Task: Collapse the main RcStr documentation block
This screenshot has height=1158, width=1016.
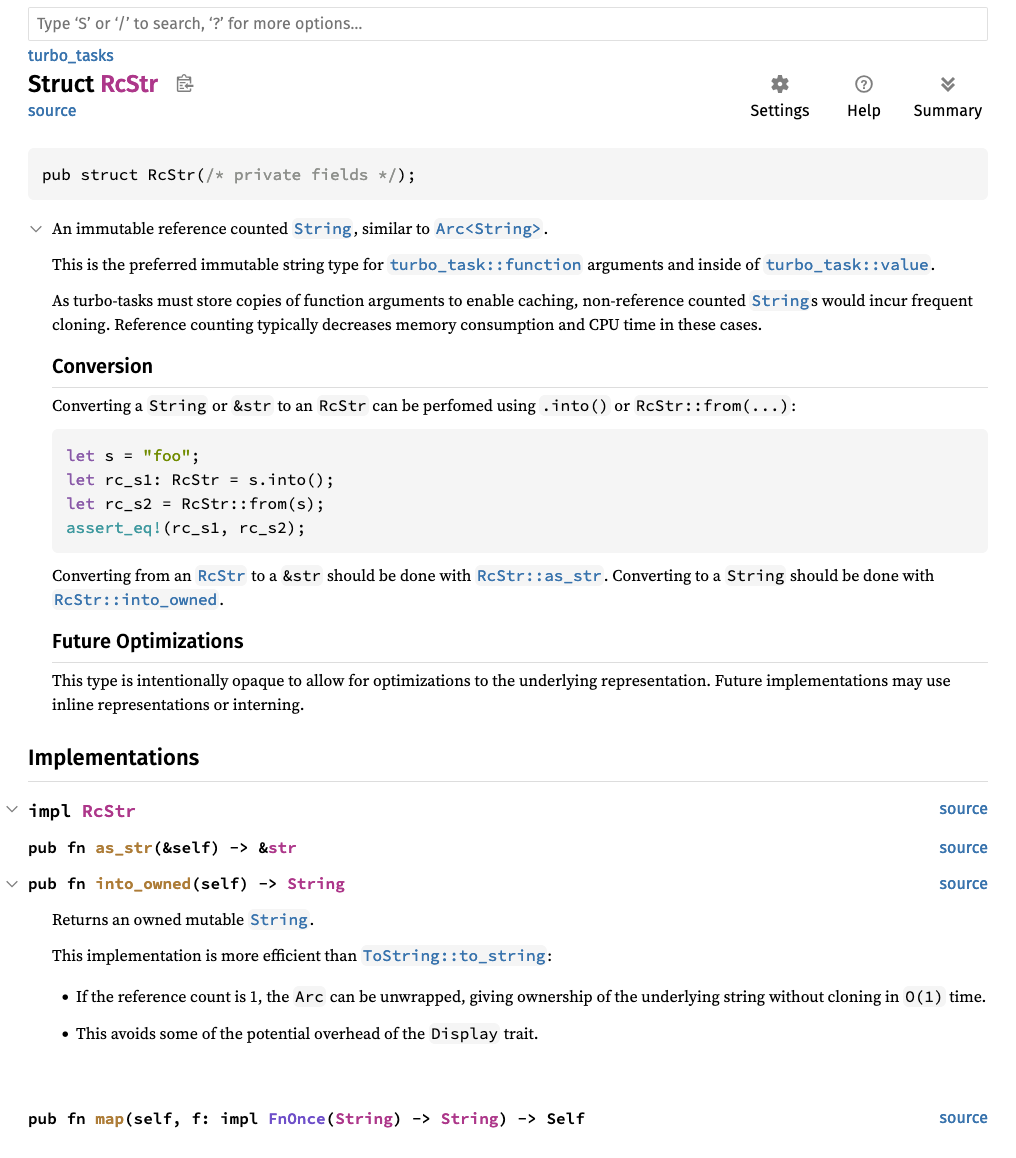Action: pyautogui.click(x=35, y=228)
